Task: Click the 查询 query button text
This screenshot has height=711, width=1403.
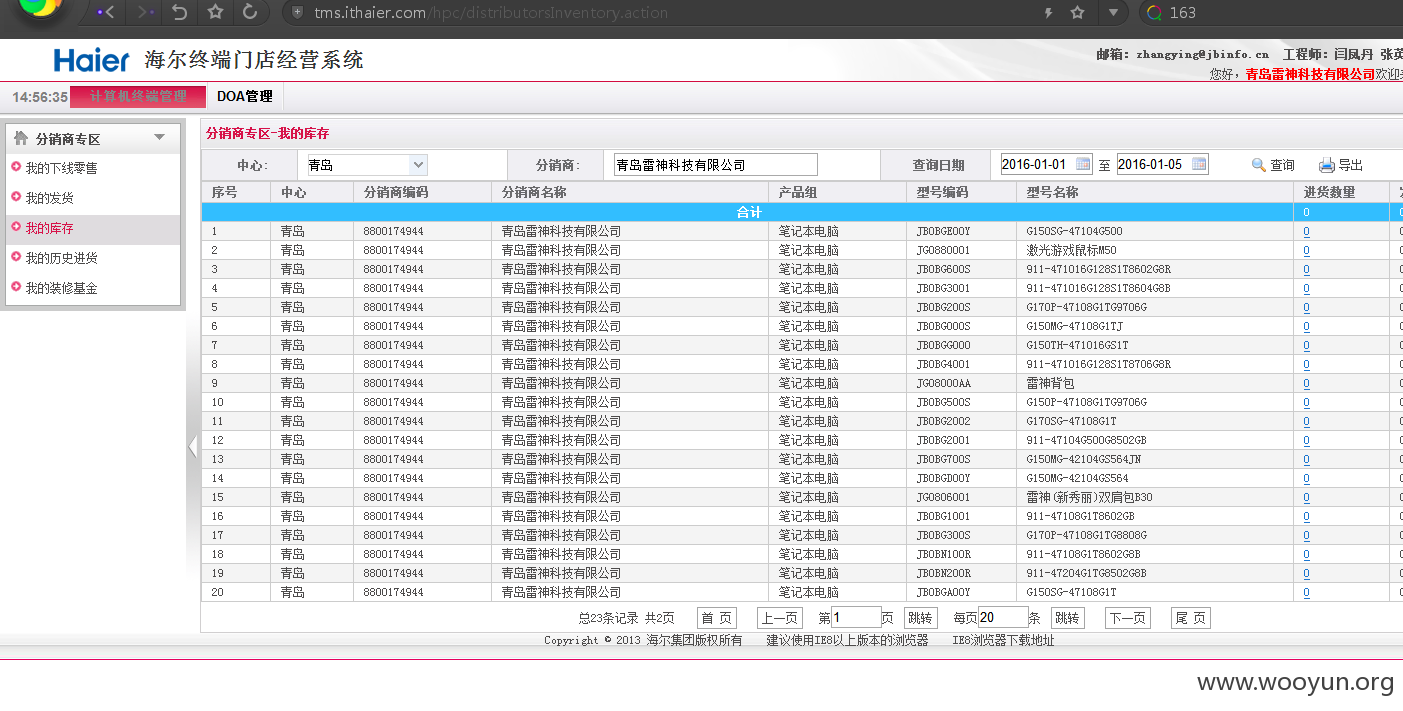Action: click(1282, 166)
